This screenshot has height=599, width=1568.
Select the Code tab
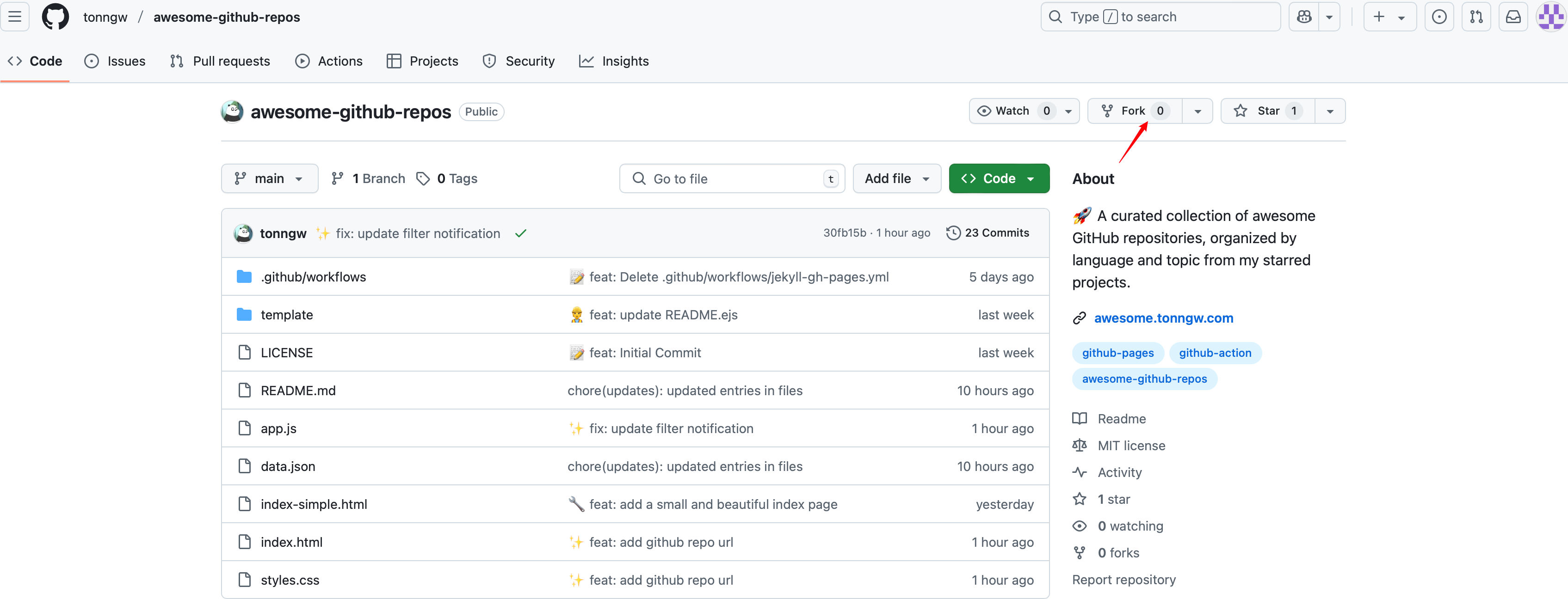35,61
